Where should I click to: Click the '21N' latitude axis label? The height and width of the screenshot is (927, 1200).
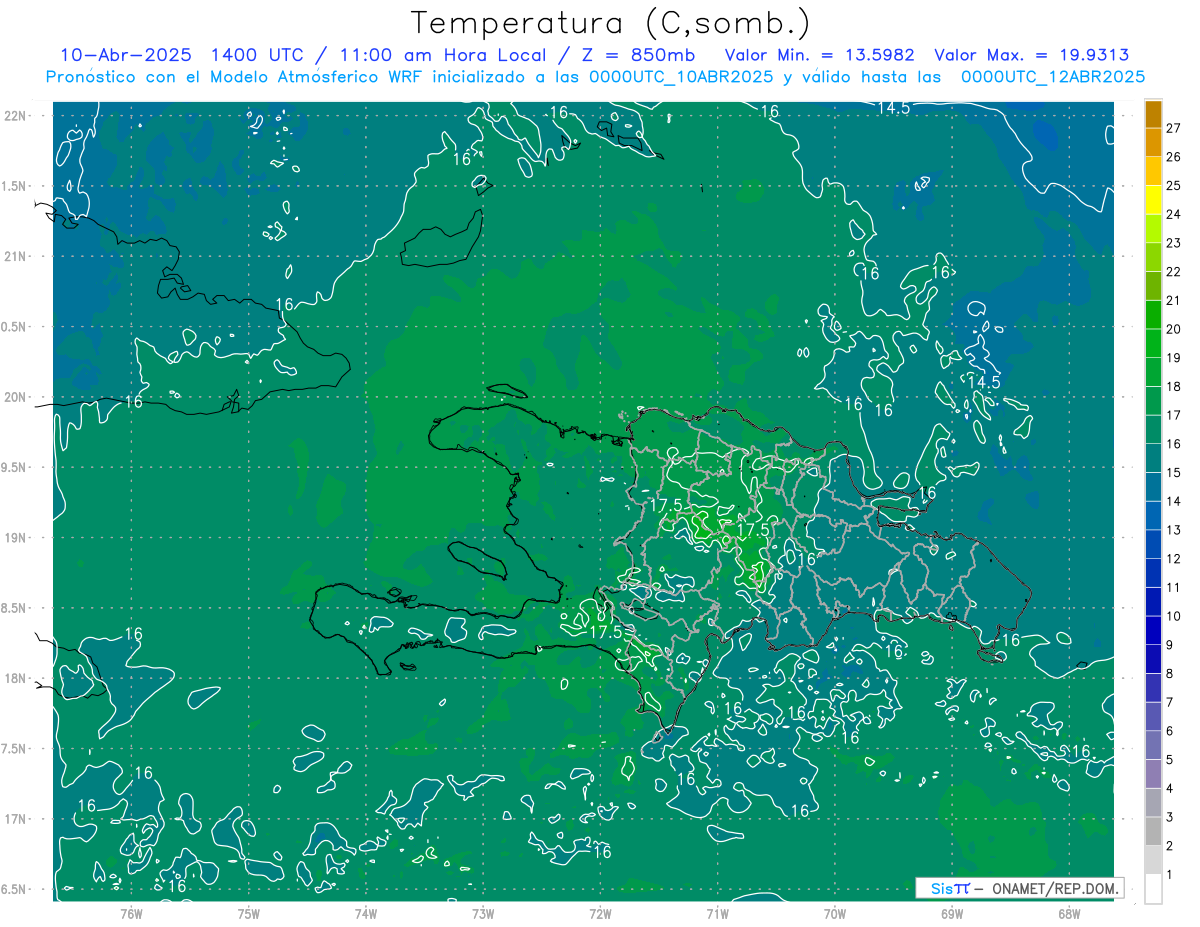coord(17,256)
